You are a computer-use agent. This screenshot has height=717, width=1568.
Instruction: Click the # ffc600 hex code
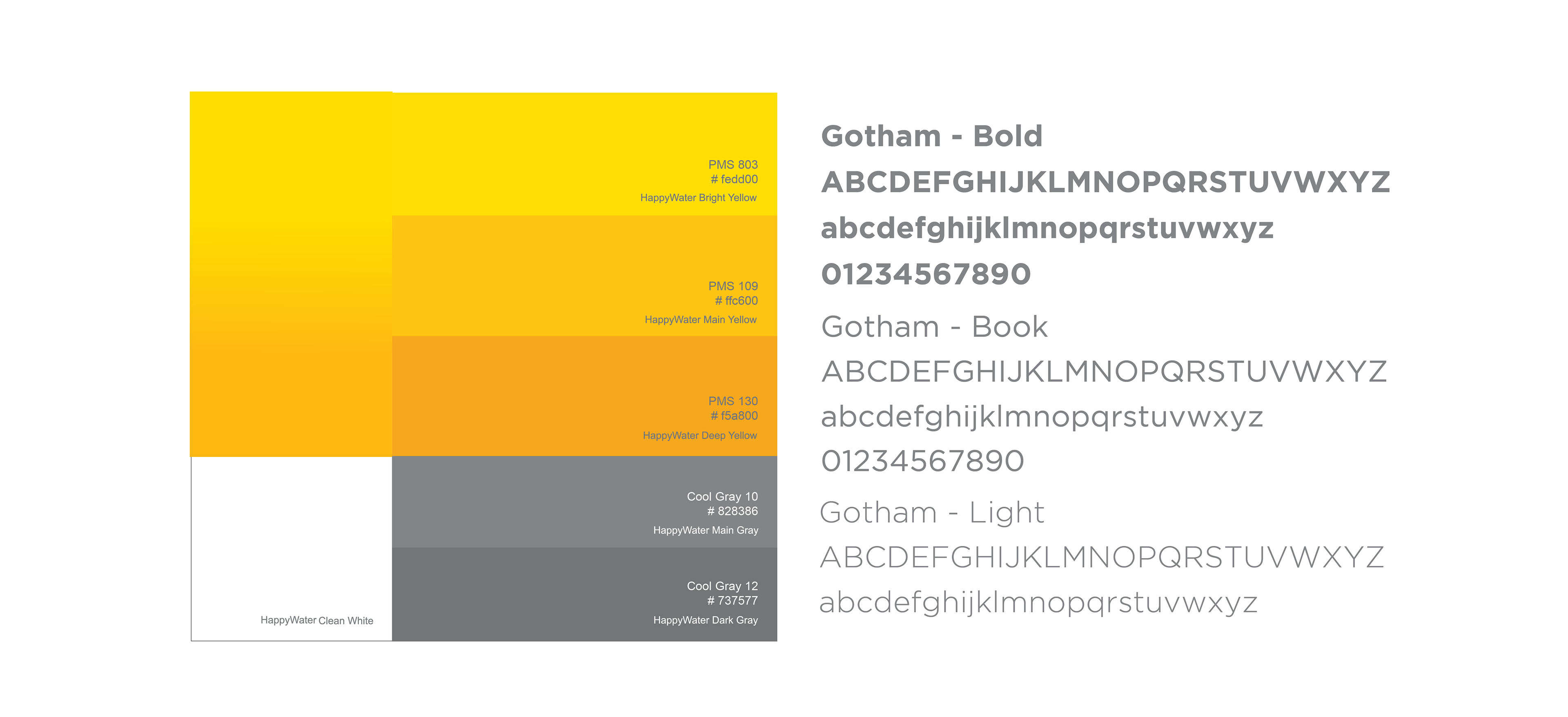pyautogui.click(x=737, y=301)
